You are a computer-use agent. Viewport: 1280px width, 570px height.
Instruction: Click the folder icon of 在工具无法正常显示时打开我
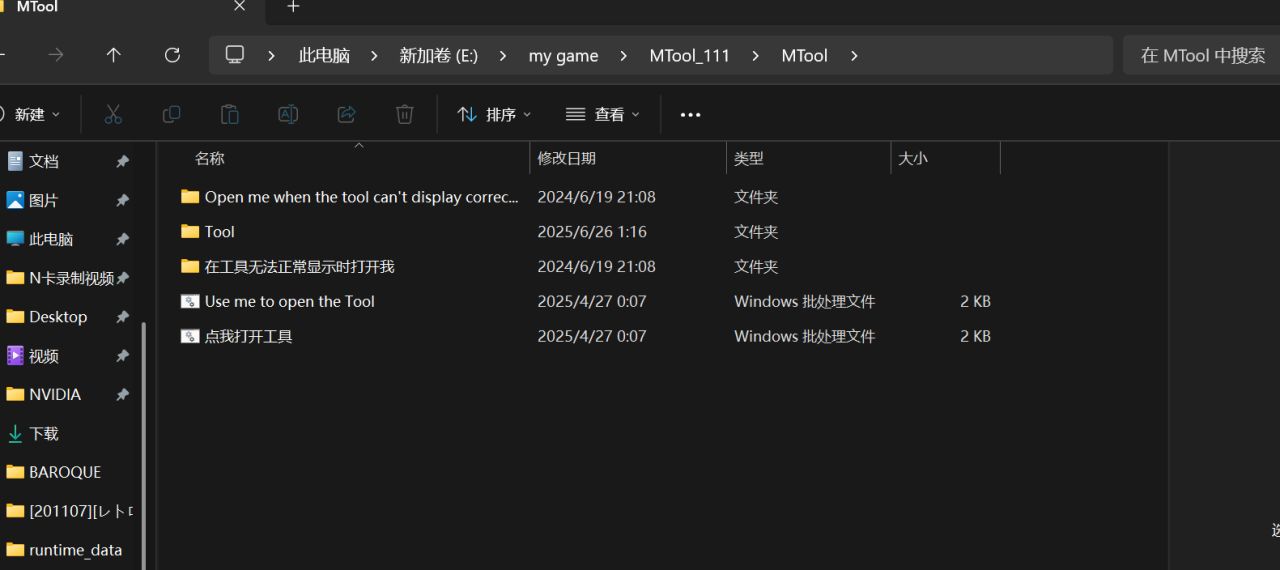pos(190,266)
